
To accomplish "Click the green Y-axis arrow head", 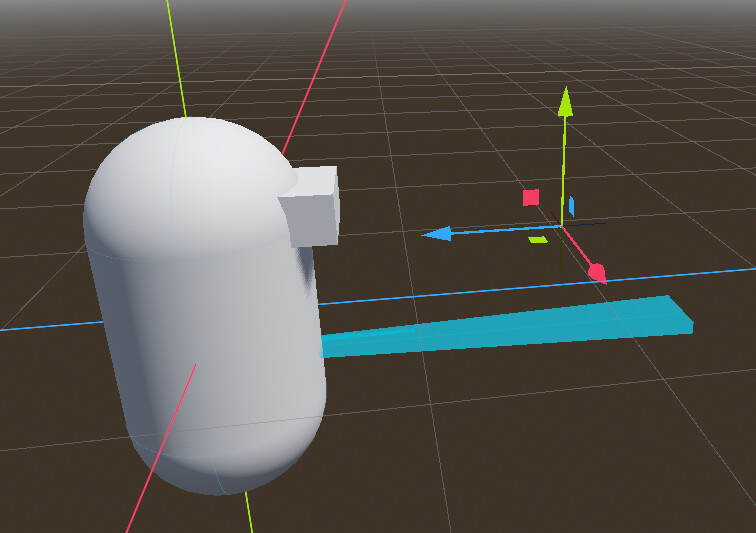I will tap(565, 101).
